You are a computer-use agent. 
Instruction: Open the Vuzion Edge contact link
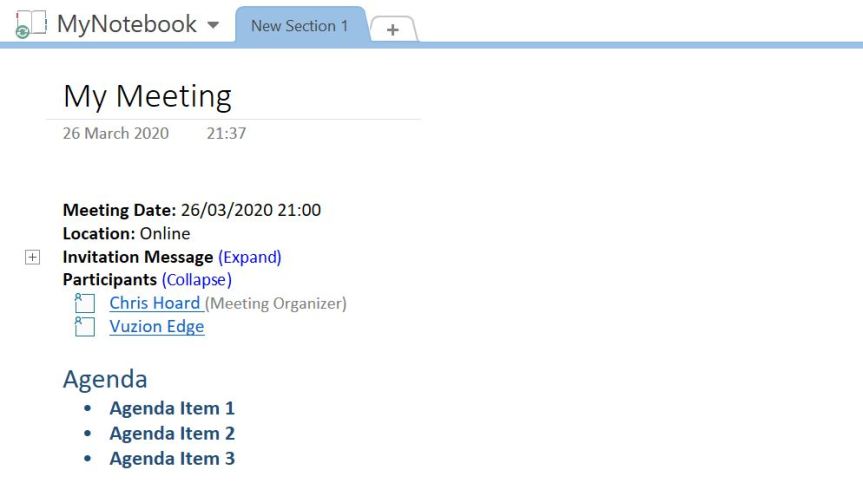point(156,327)
